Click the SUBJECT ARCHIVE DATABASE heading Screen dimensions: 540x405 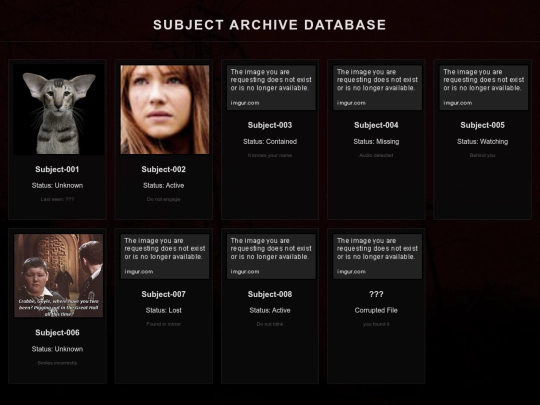[270, 25]
